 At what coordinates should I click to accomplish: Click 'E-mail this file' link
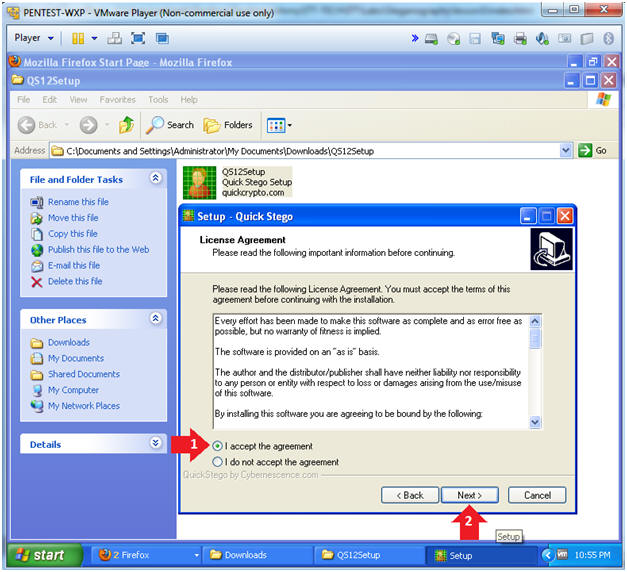(74, 266)
